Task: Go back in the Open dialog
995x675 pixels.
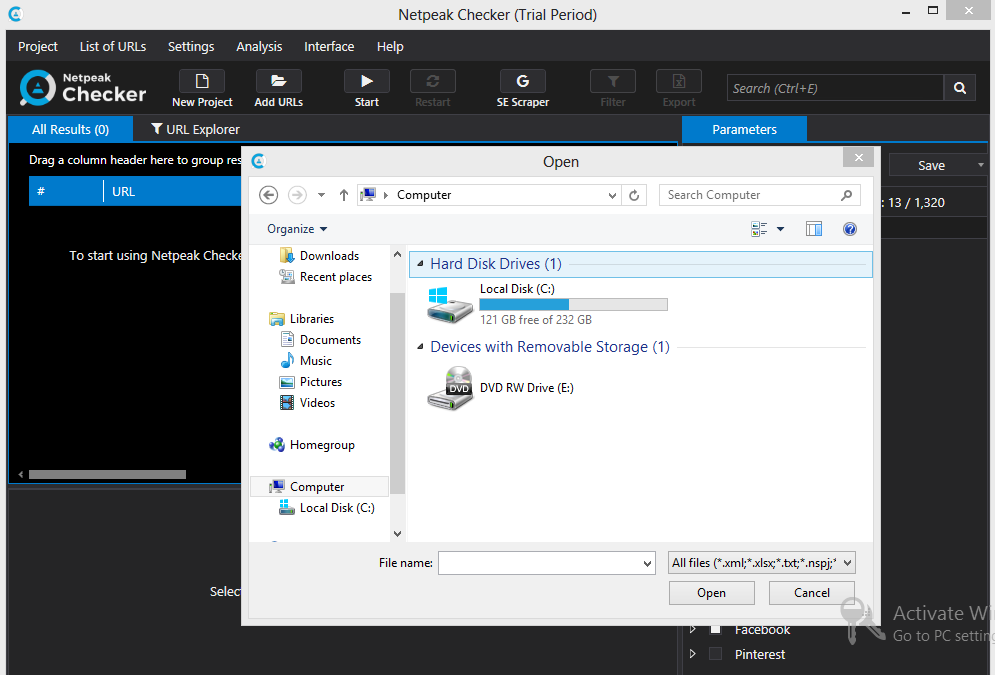Action: click(x=269, y=195)
